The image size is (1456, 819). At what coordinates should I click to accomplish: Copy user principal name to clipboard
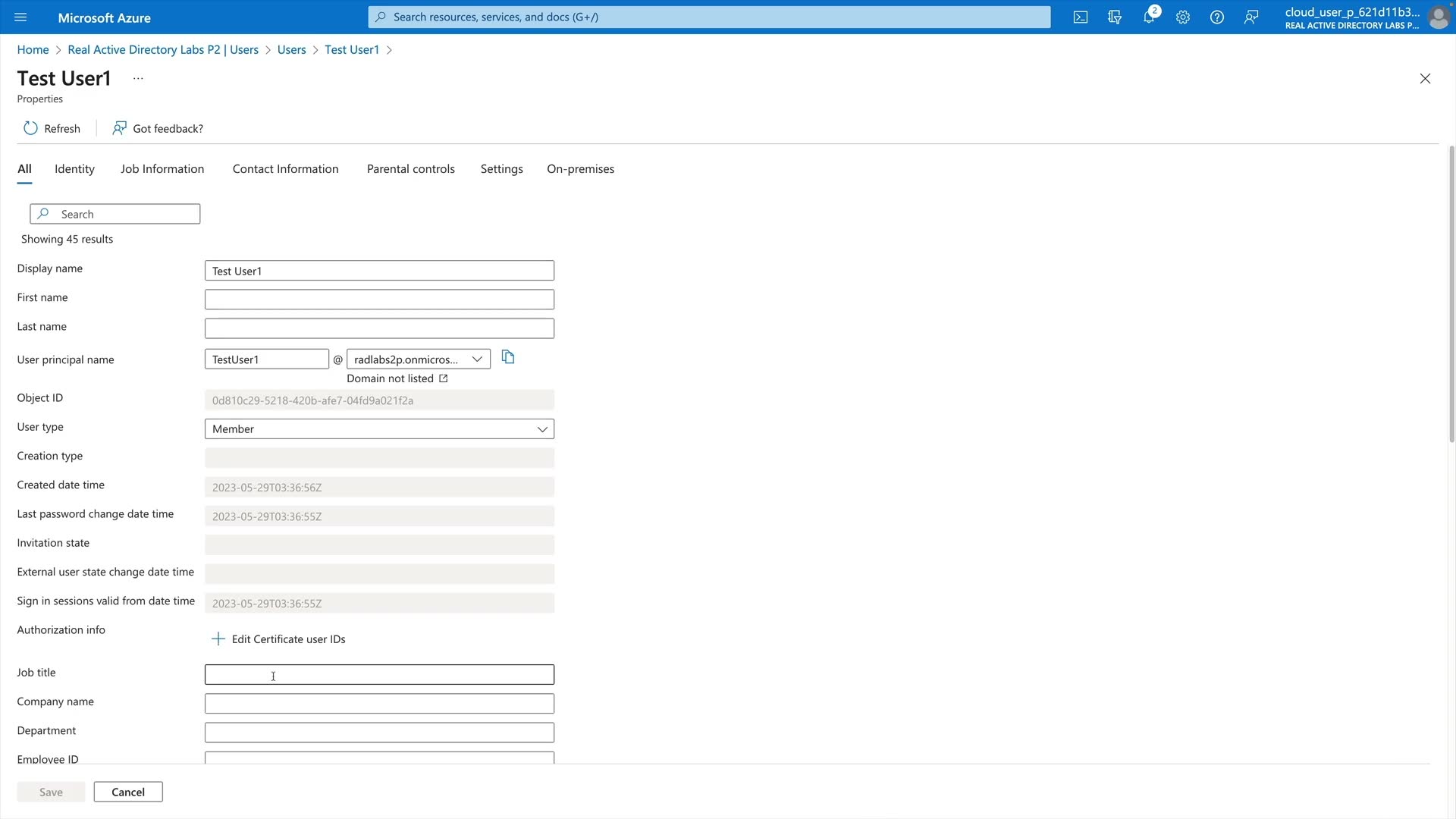tap(508, 357)
